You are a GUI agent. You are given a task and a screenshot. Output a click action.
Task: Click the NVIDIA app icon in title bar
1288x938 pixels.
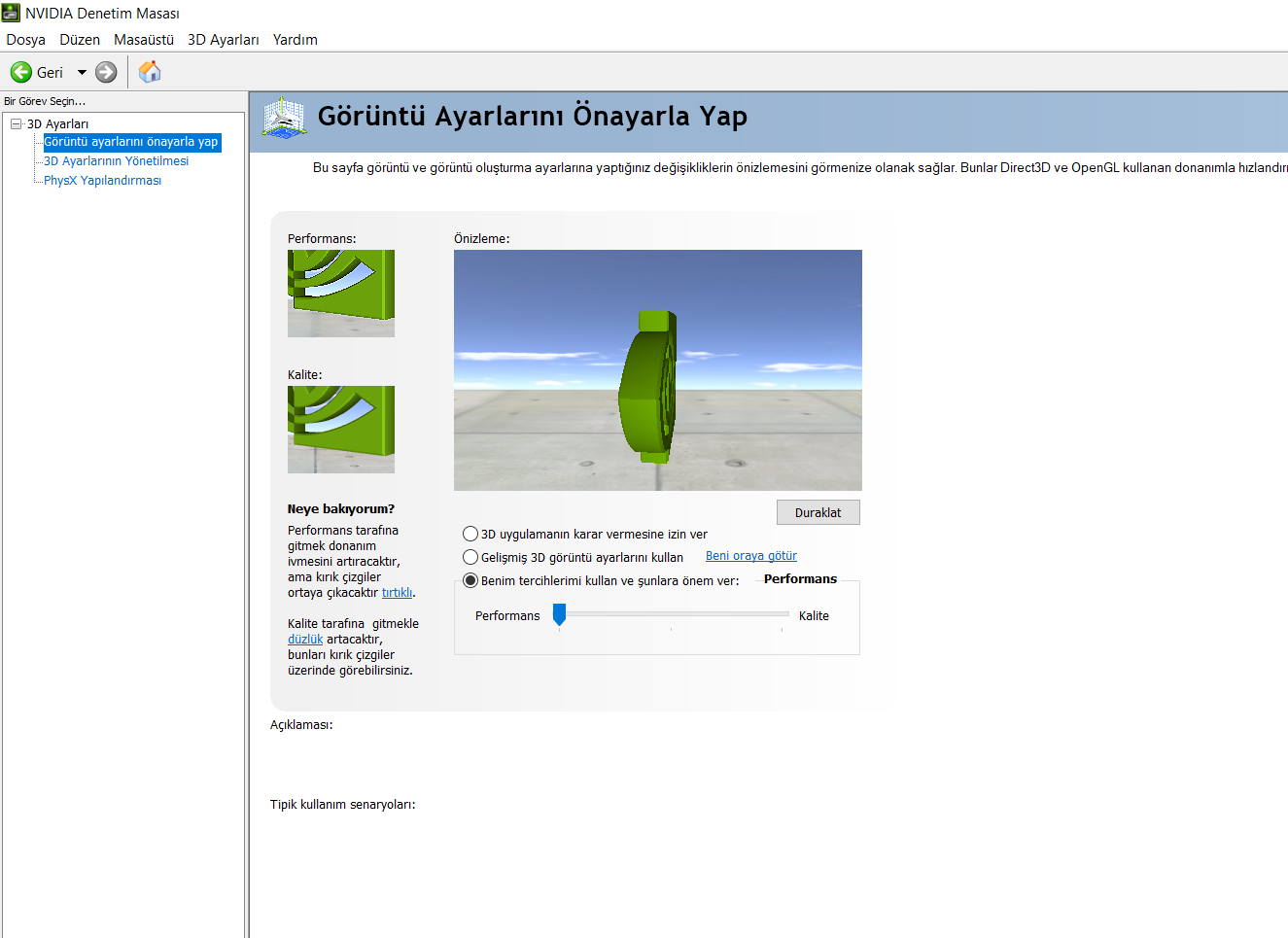click(11, 13)
